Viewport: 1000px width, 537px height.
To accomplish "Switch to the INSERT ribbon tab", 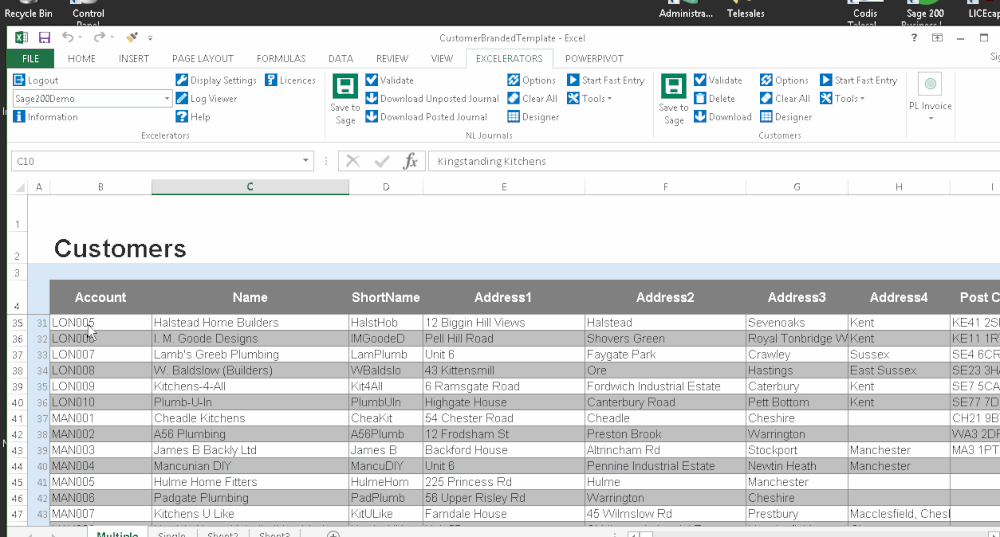I will pos(133,59).
